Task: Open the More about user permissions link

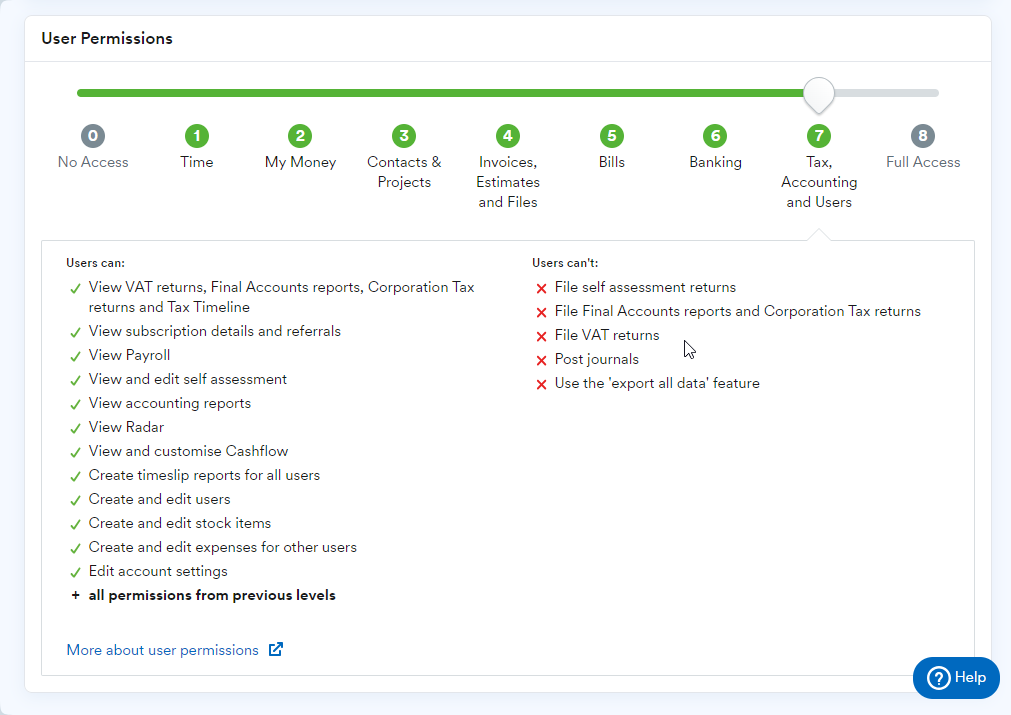Action: (x=160, y=649)
